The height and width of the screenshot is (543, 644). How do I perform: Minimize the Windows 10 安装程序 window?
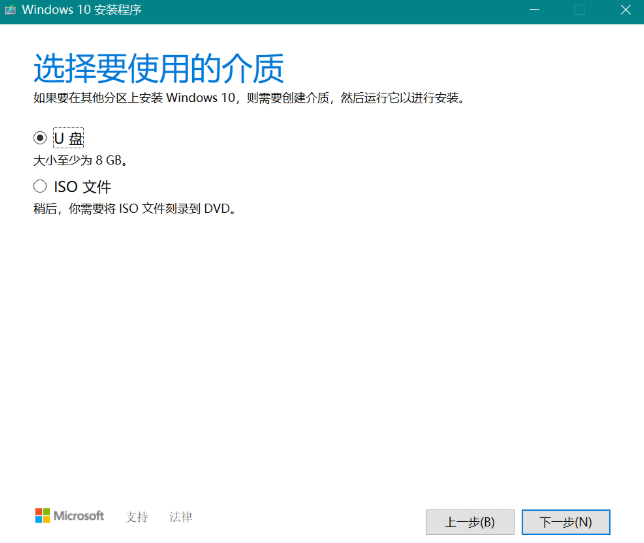(532, 11)
